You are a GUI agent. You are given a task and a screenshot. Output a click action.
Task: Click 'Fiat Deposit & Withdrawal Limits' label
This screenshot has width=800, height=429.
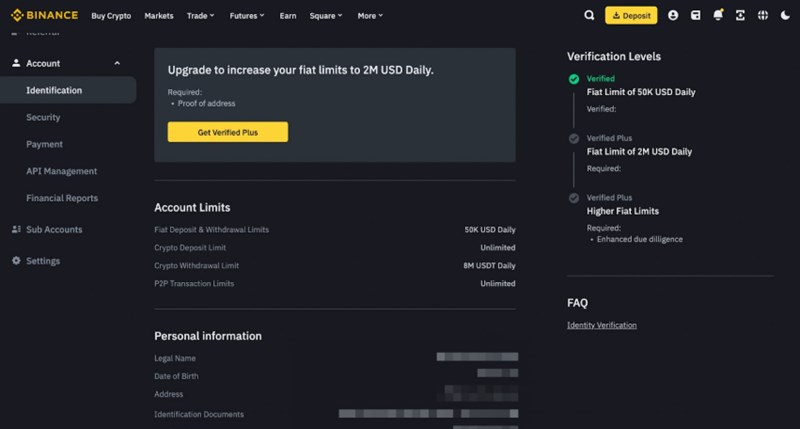pyautogui.click(x=211, y=230)
